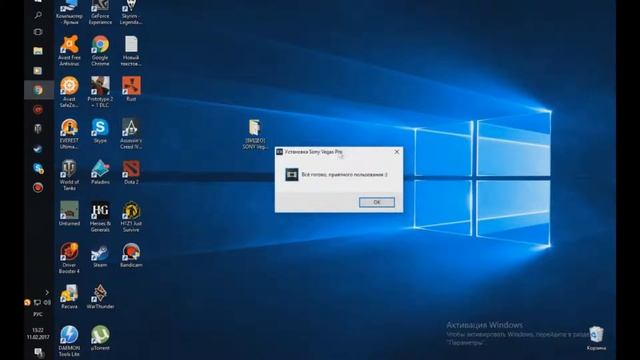640x360 pixels.
Task: Open the EVEREST Ultimate shortcut
Action: [x=69, y=134]
